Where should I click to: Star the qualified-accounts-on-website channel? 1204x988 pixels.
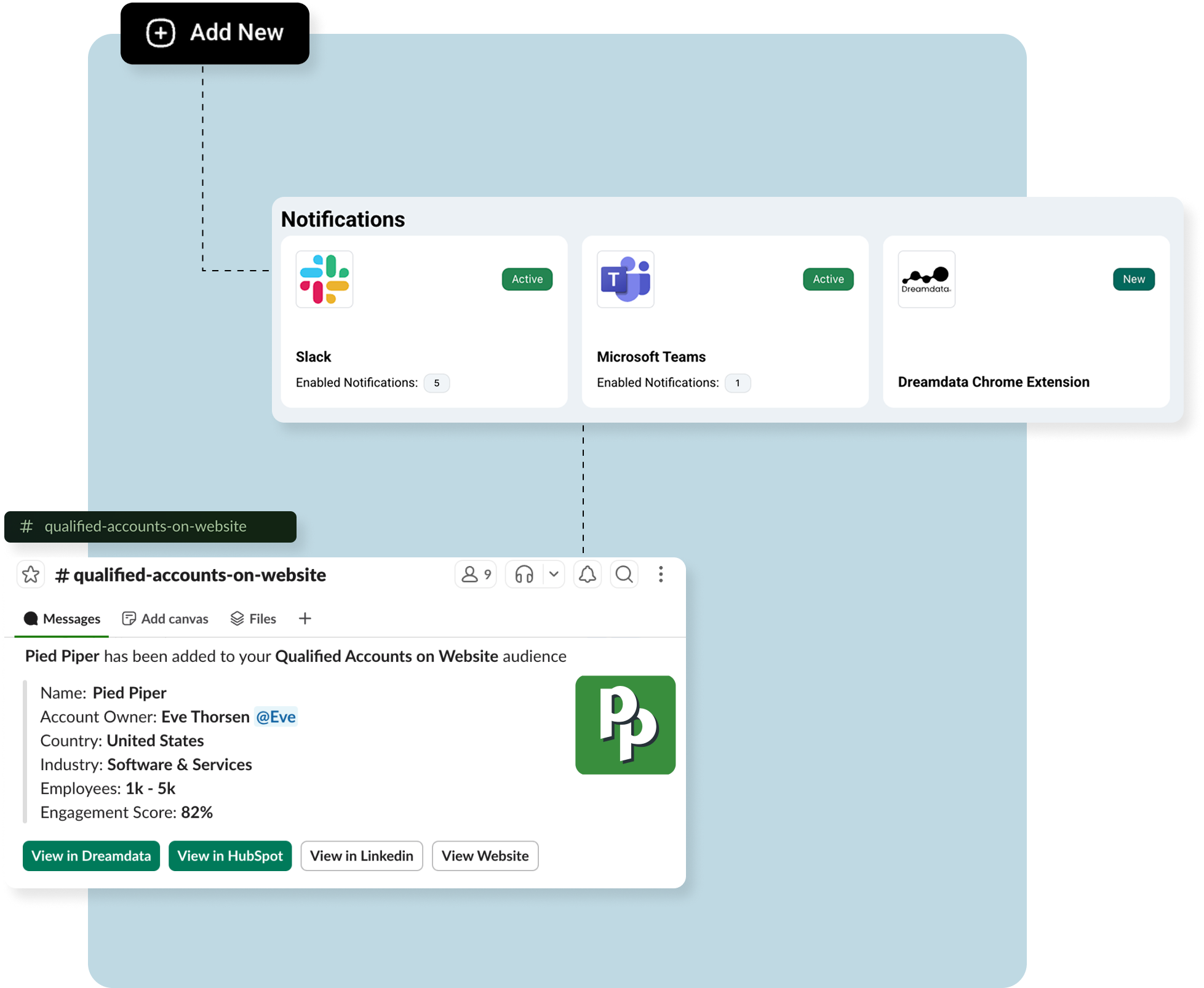click(x=31, y=575)
